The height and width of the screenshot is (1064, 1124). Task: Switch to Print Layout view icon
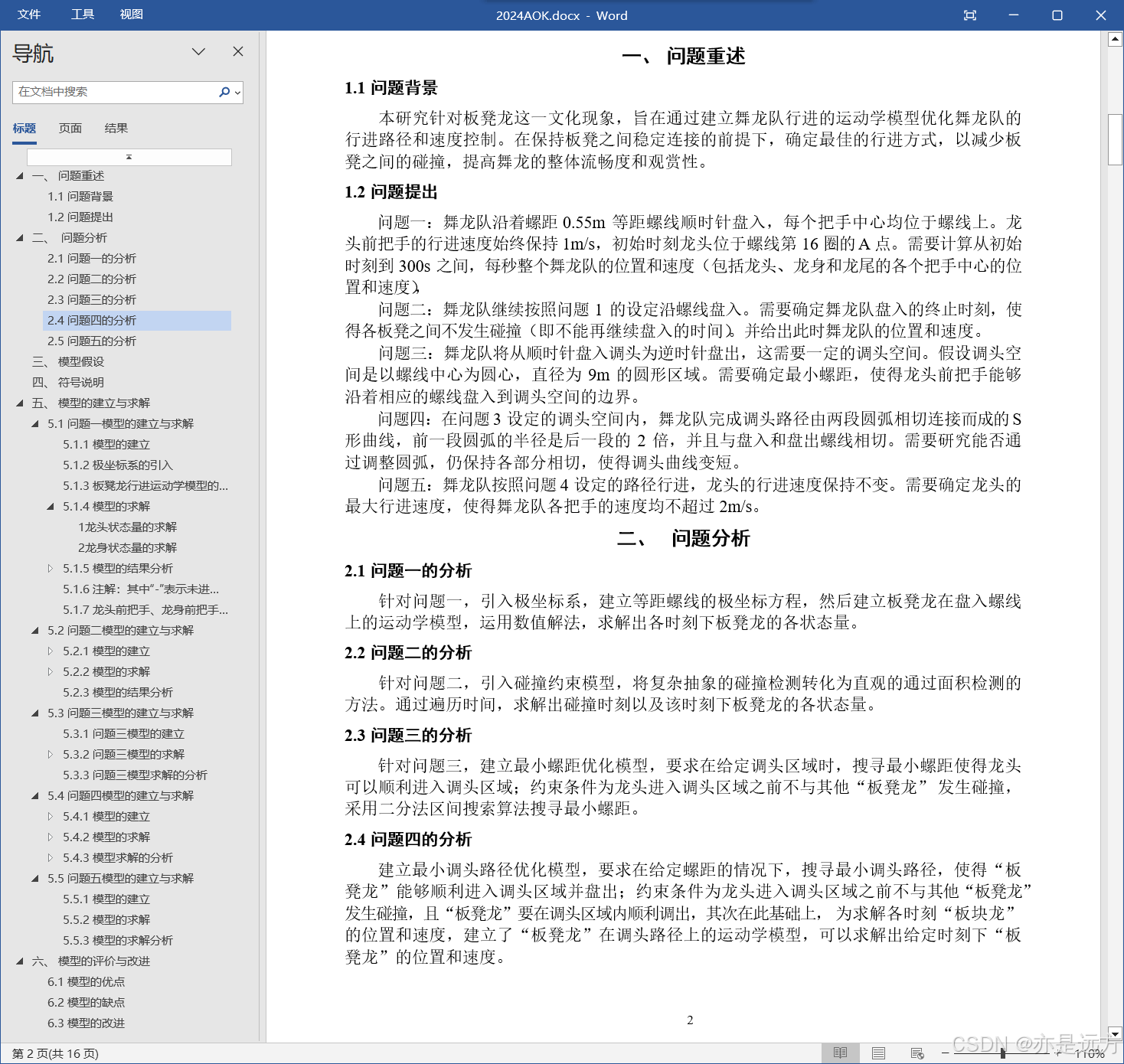coord(878,1053)
